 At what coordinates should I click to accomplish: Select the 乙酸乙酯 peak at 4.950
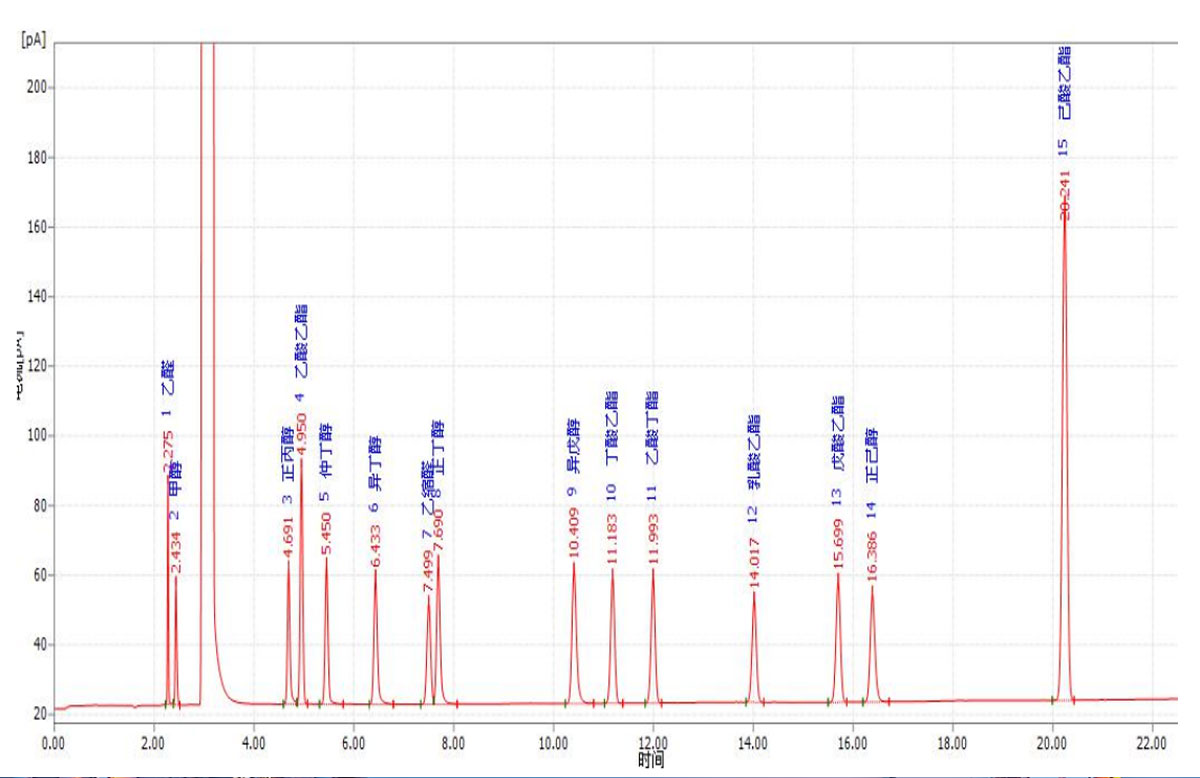(301, 520)
